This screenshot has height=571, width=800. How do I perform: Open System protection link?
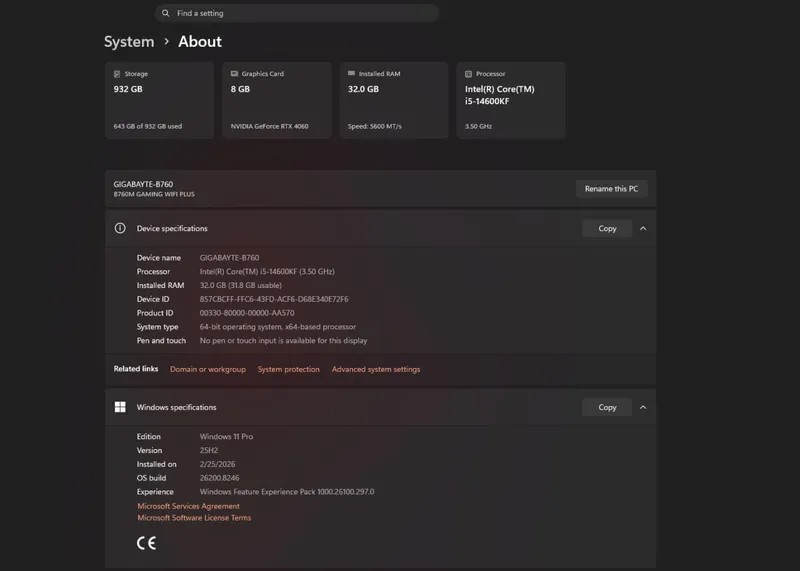[289, 369]
